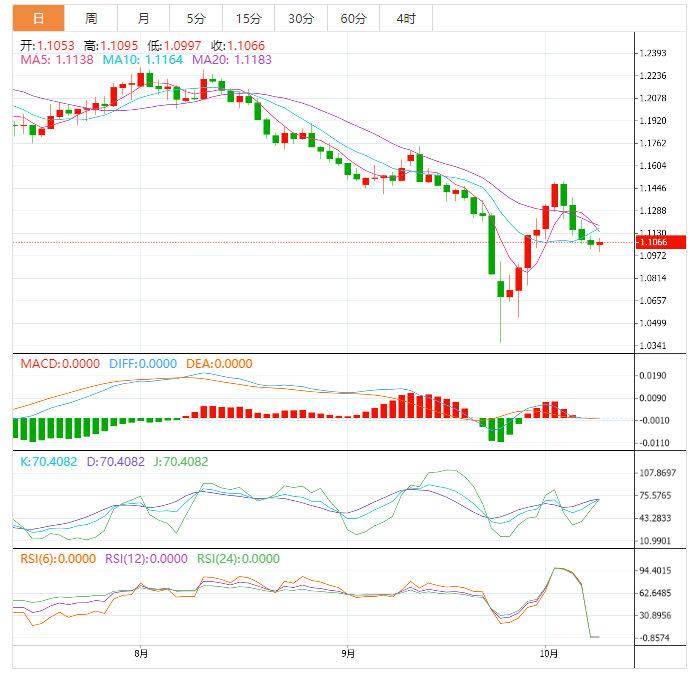Click the D:70.4082 label
The width and height of the screenshot is (692, 678).
[x=116, y=462]
